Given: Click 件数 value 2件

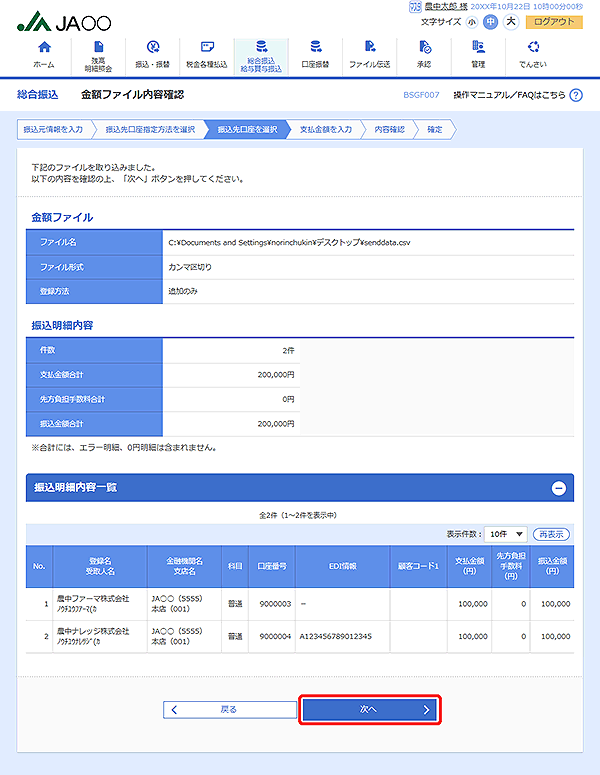Looking at the screenshot, I should click(288, 350).
